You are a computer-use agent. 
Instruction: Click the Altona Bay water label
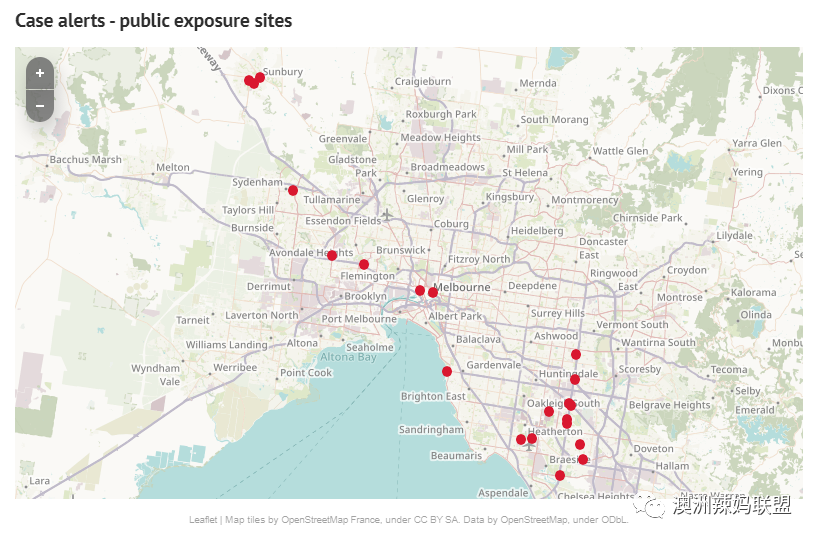348,357
